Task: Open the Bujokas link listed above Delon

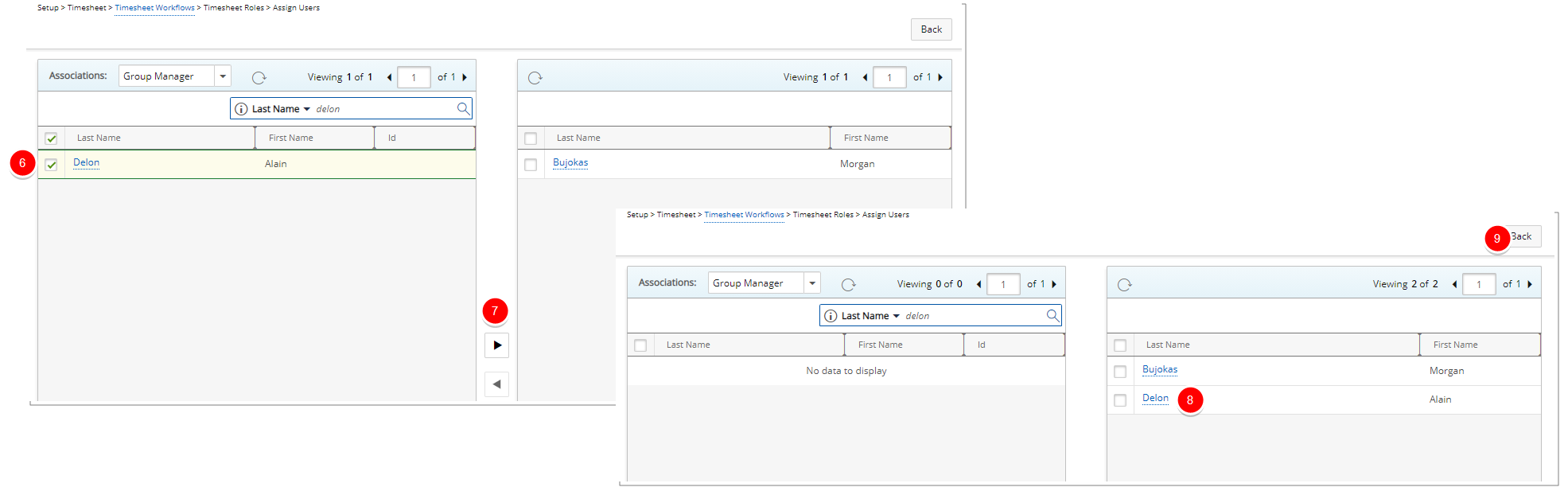Action: [1159, 369]
